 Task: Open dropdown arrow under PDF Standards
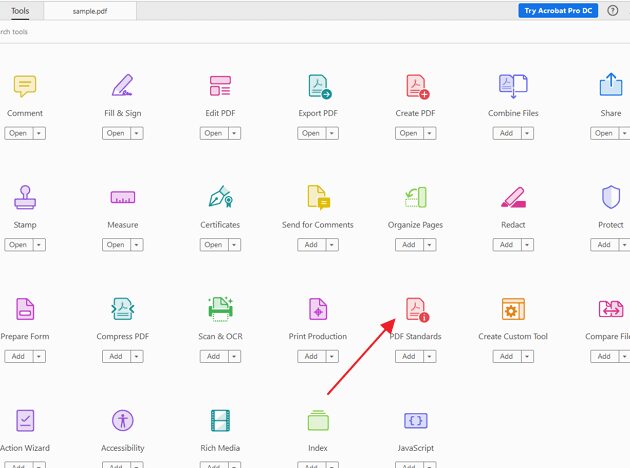[430, 356]
